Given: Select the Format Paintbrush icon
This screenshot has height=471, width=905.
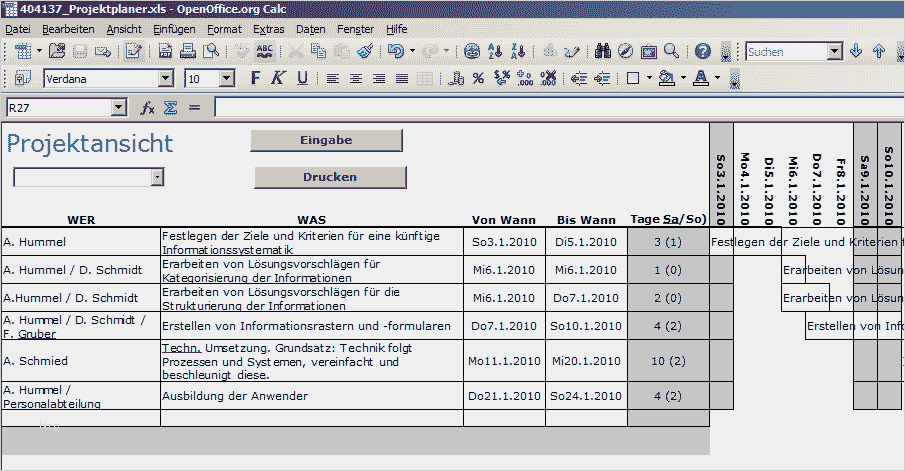Looking at the screenshot, I should click(x=365, y=51).
